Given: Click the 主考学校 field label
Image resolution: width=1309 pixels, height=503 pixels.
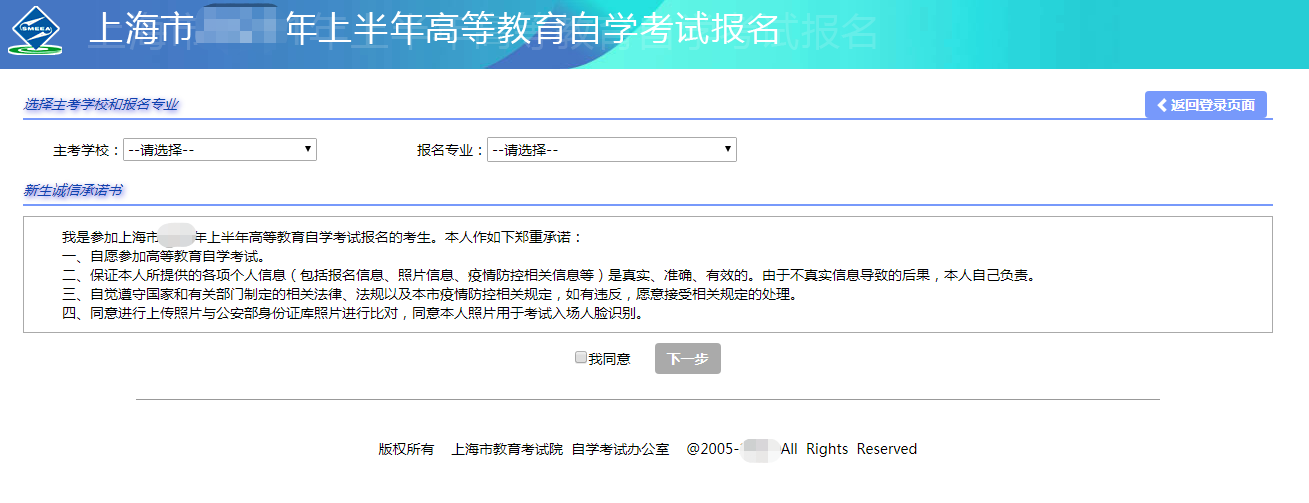Looking at the screenshot, I should point(87,151).
